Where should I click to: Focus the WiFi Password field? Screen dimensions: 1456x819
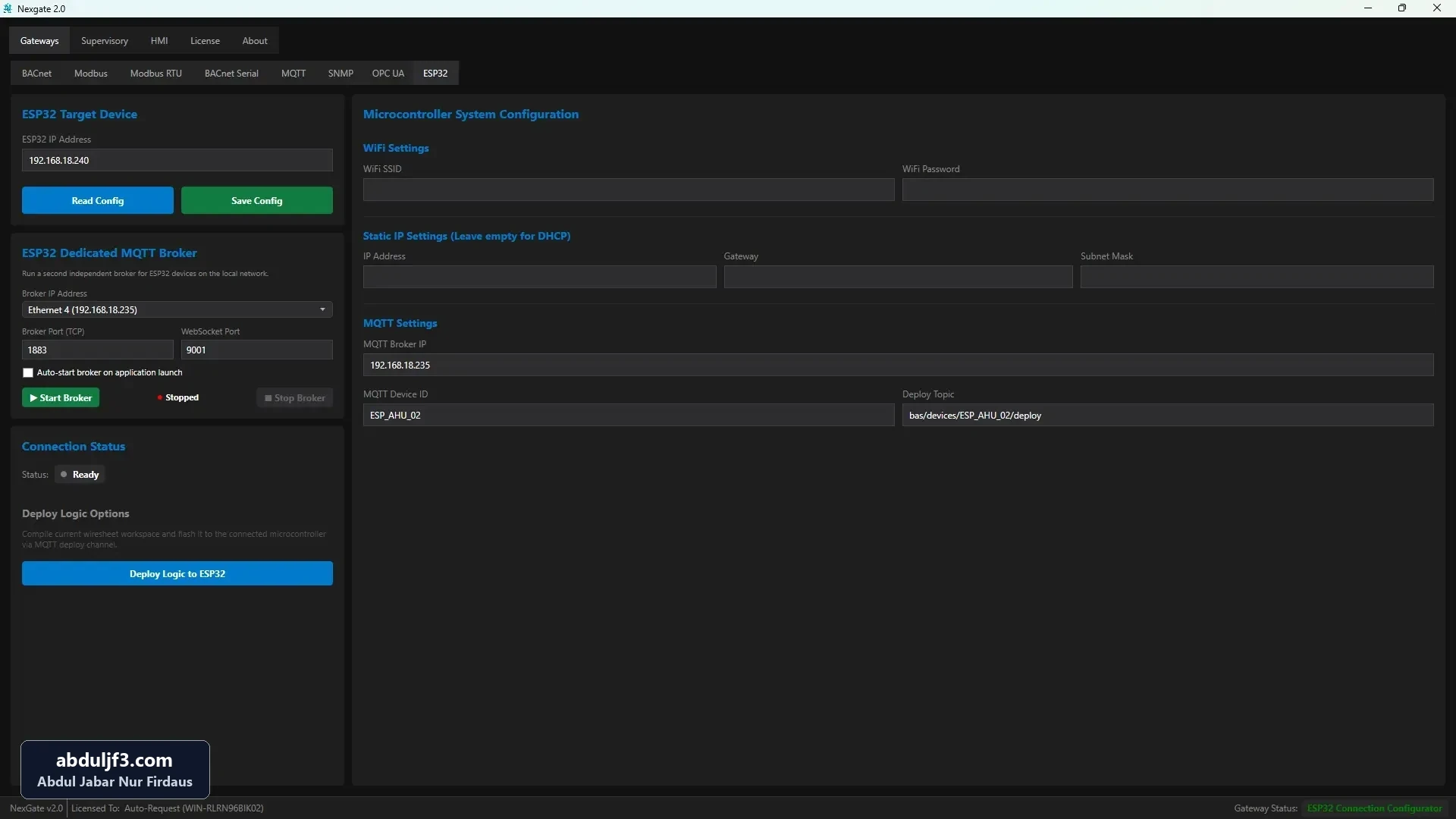[x=1168, y=190]
